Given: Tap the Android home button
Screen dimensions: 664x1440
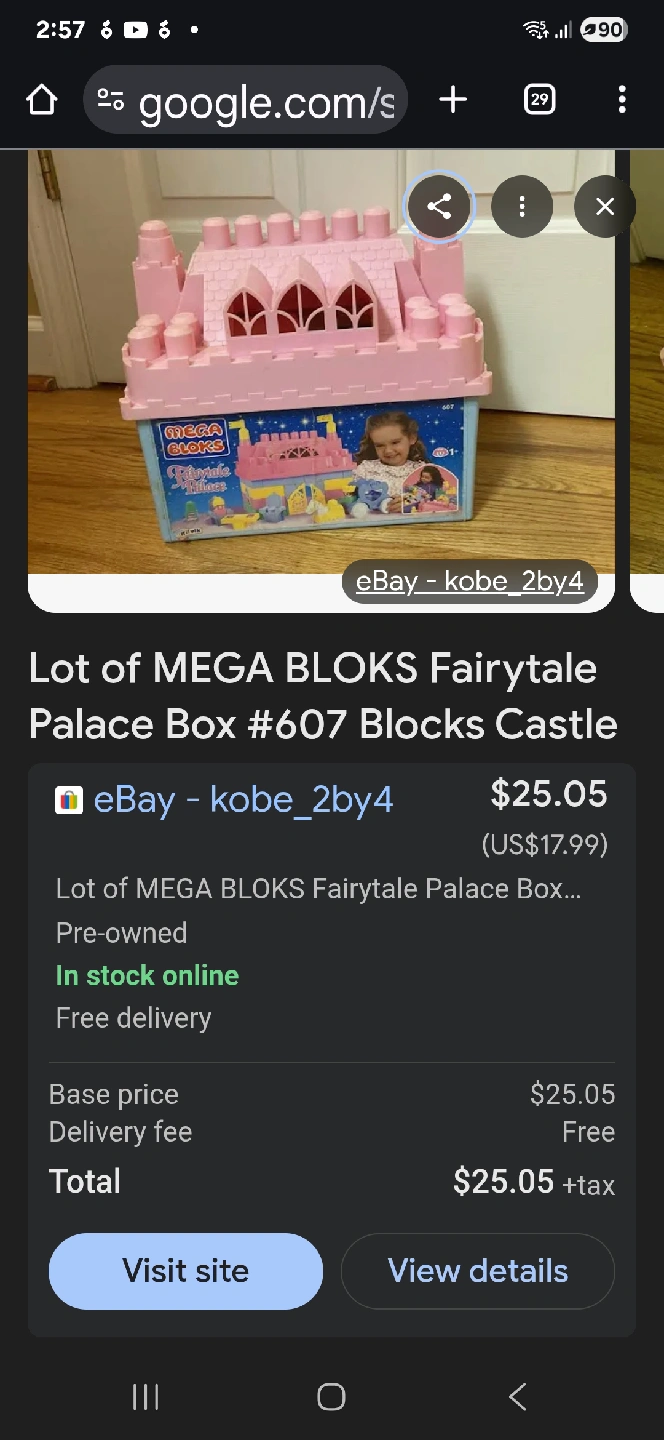Looking at the screenshot, I should 331,1397.
